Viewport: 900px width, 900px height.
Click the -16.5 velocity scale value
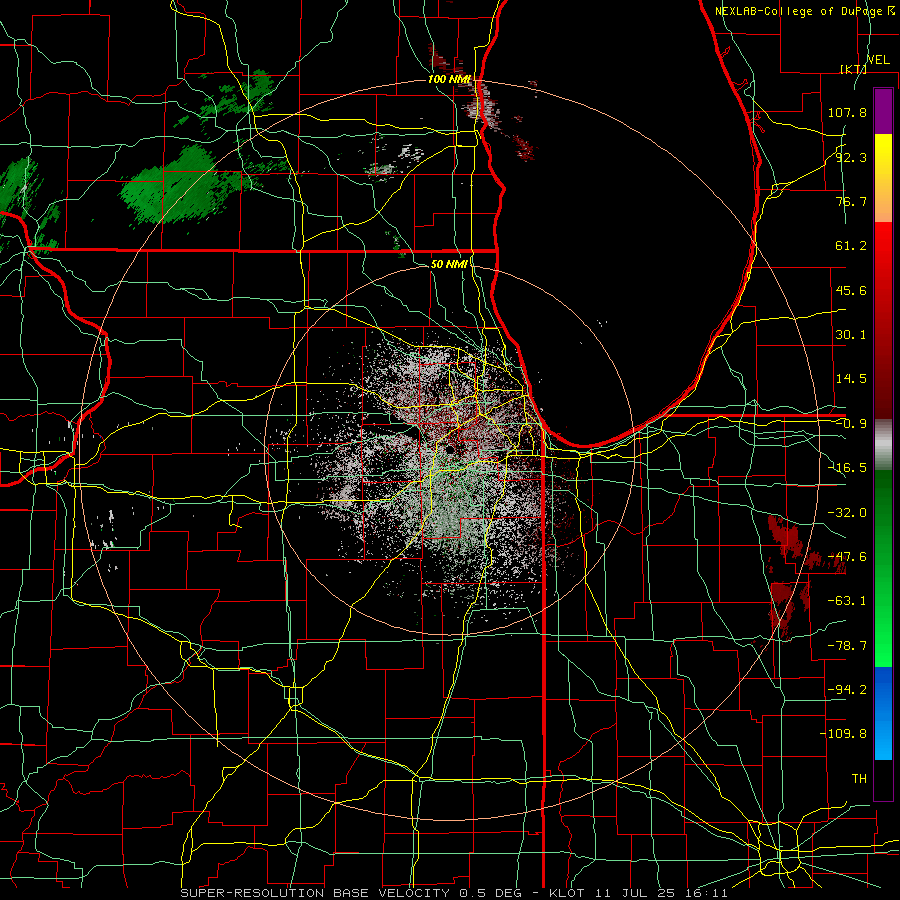click(847, 468)
